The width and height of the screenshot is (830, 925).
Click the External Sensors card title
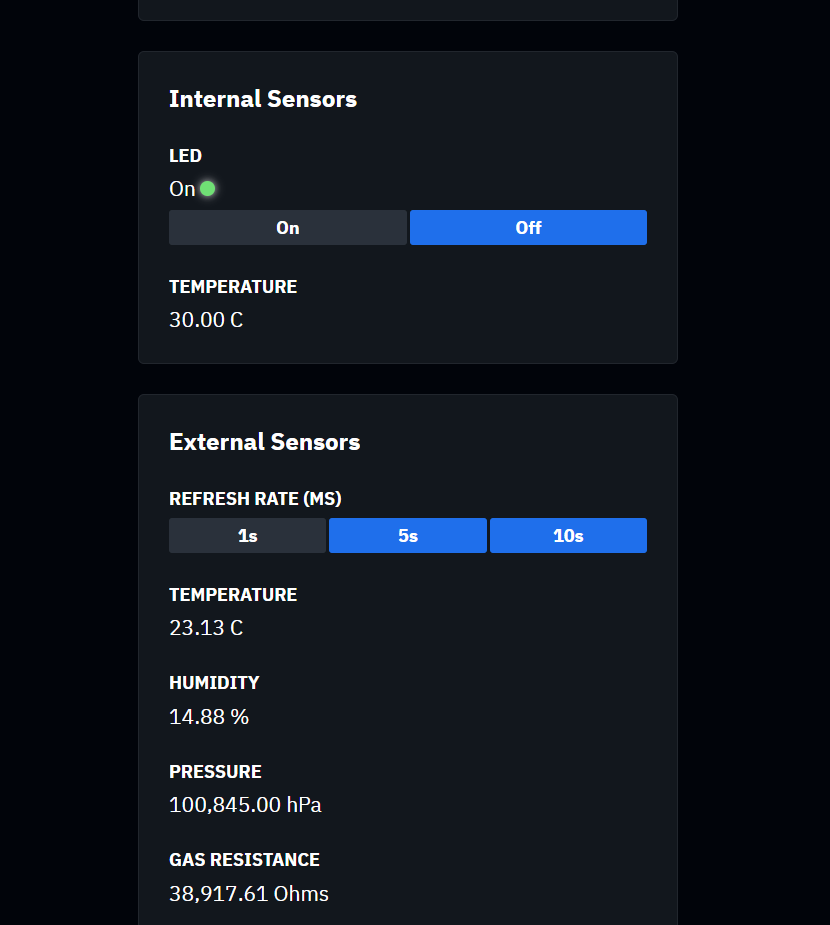point(265,442)
